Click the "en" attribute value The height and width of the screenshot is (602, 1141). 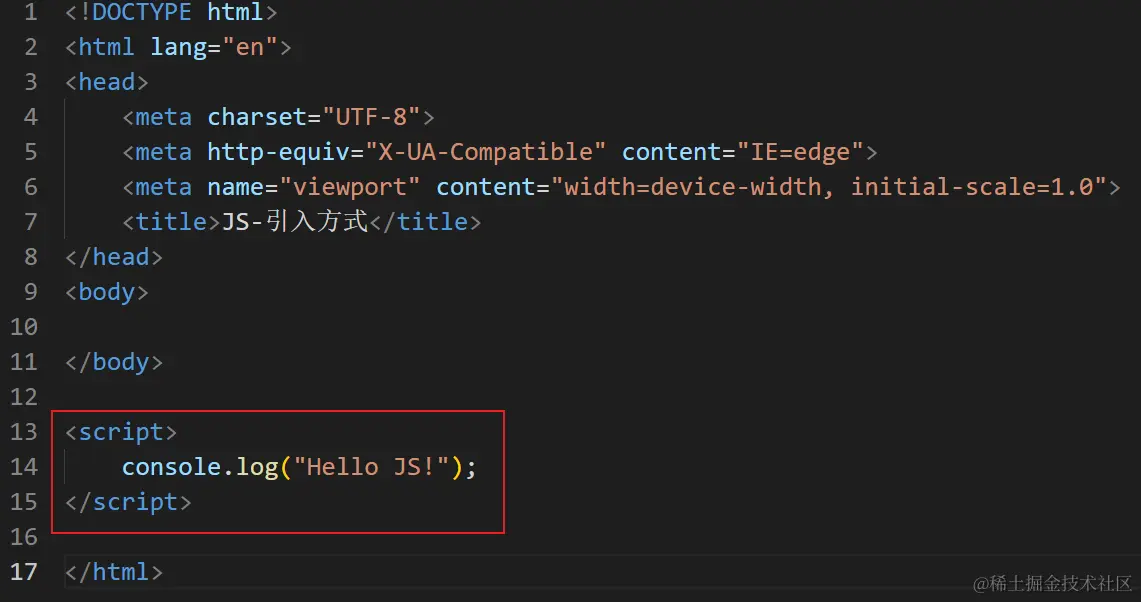click(x=250, y=47)
